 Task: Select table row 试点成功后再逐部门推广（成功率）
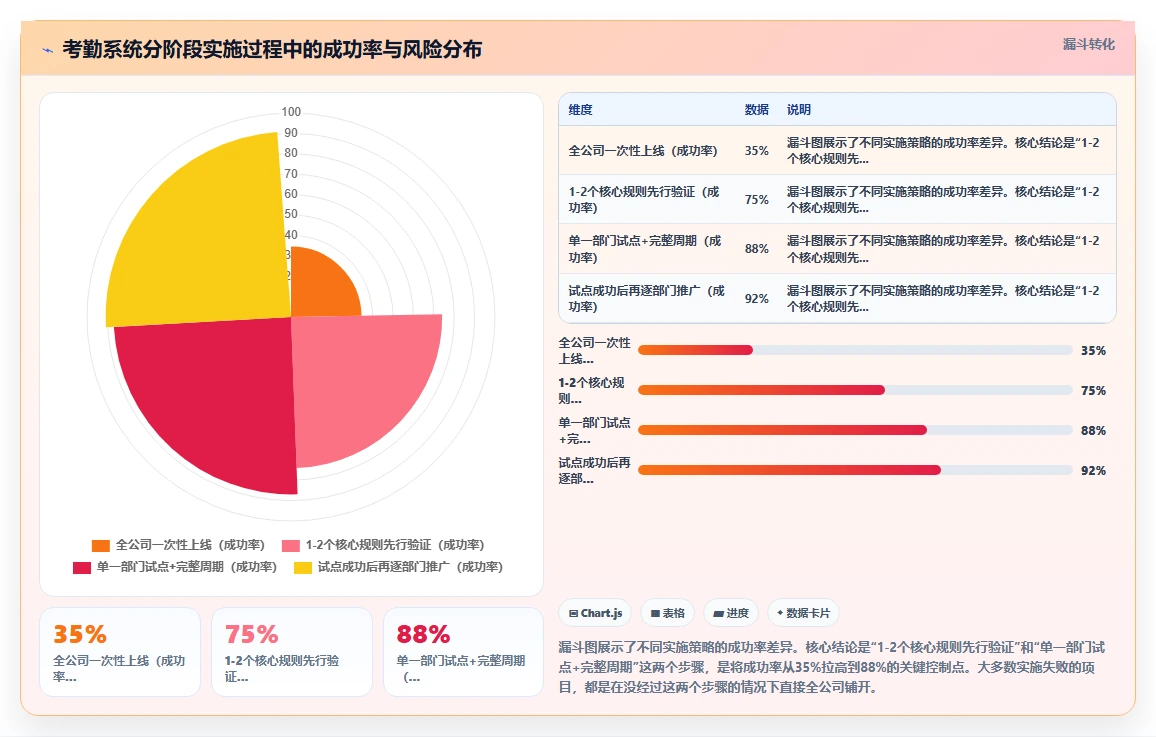(838, 298)
